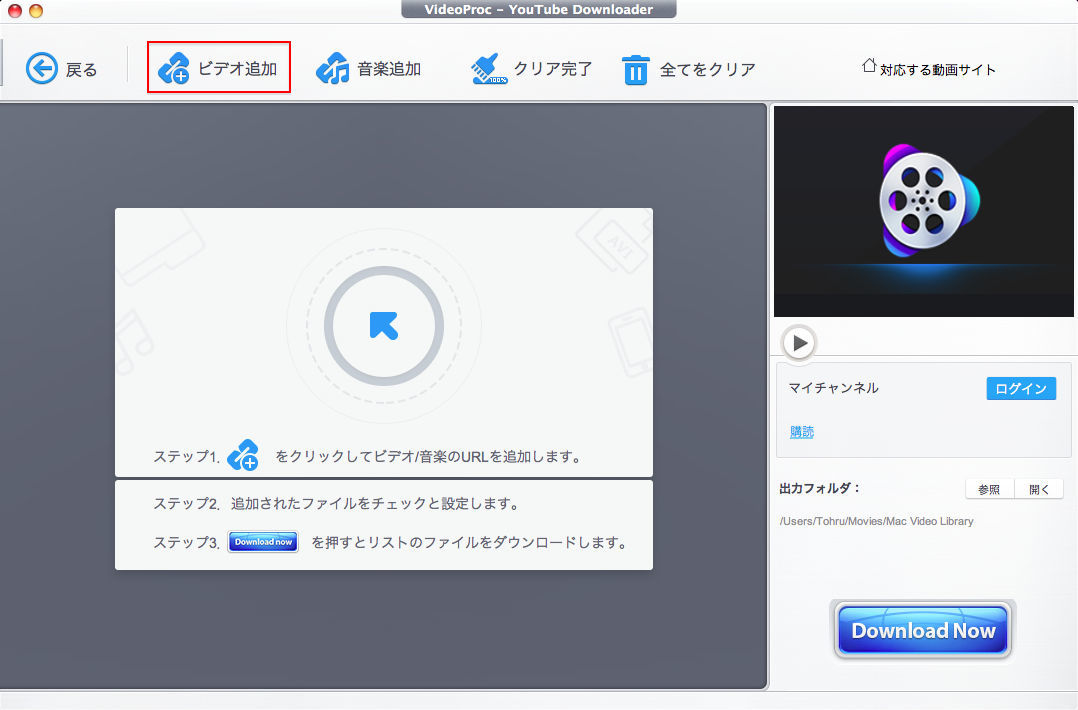
Task: Click the 全てをクリア label text
Action: (707, 69)
